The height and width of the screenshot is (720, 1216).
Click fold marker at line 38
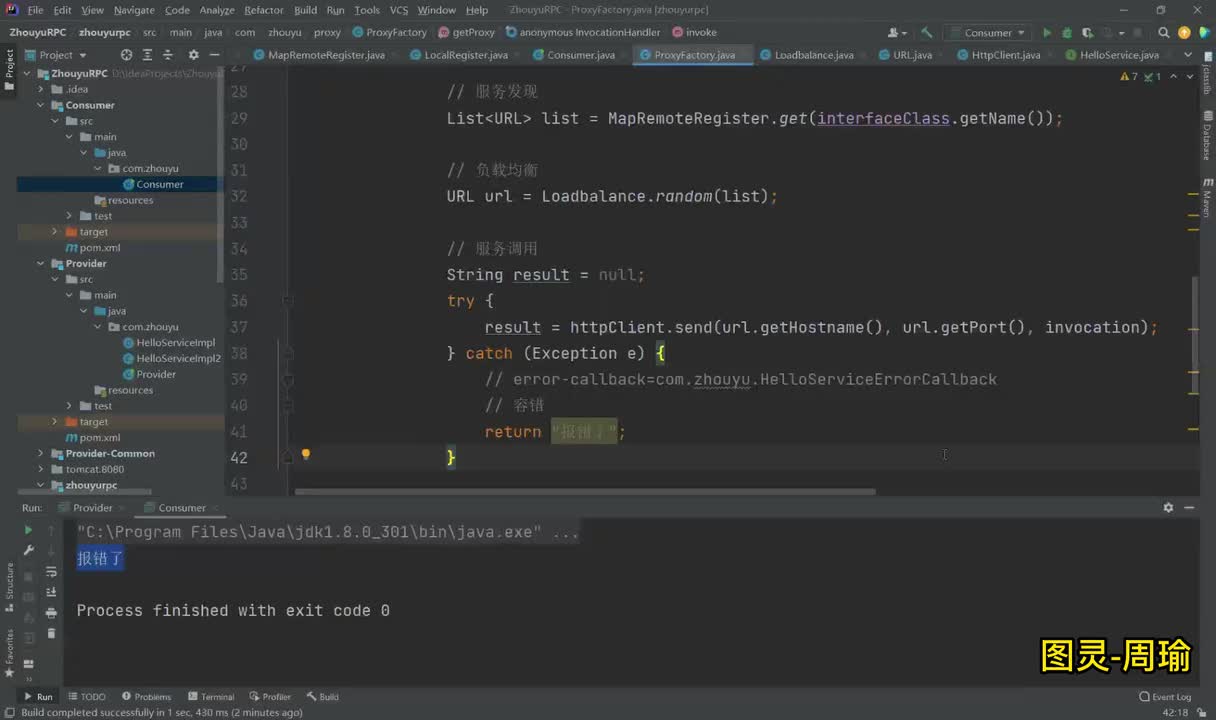click(x=288, y=353)
